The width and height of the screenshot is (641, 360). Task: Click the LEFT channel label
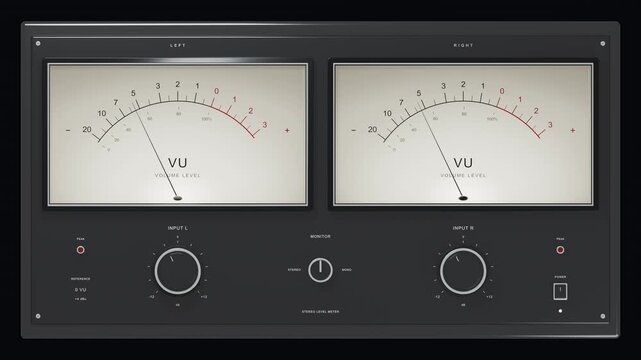177,45
